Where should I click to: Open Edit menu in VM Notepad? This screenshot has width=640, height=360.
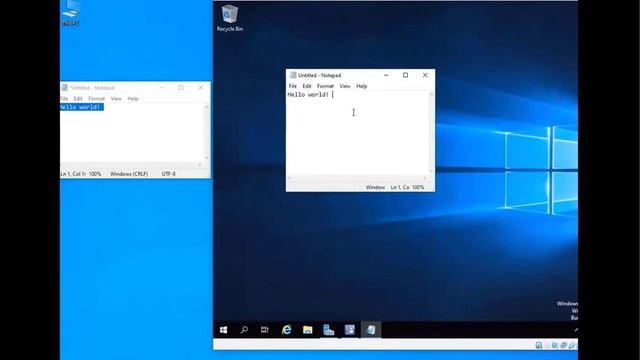[307, 86]
